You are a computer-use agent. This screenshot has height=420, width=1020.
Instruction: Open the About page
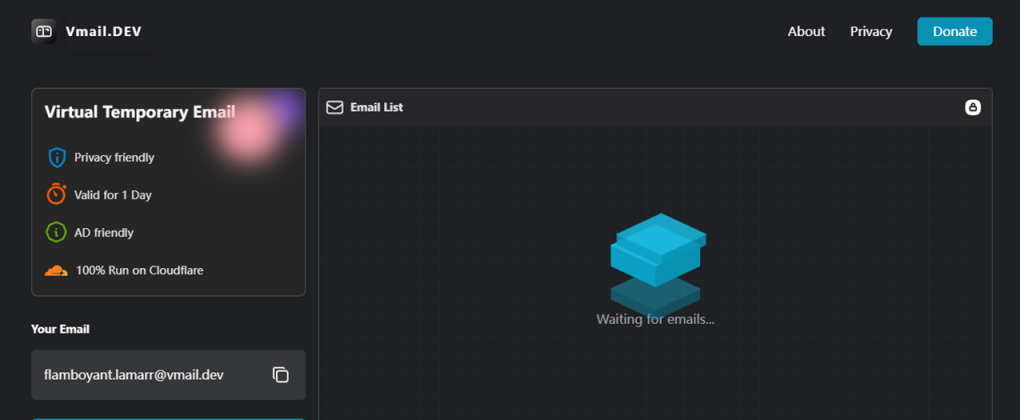coord(806,31)
